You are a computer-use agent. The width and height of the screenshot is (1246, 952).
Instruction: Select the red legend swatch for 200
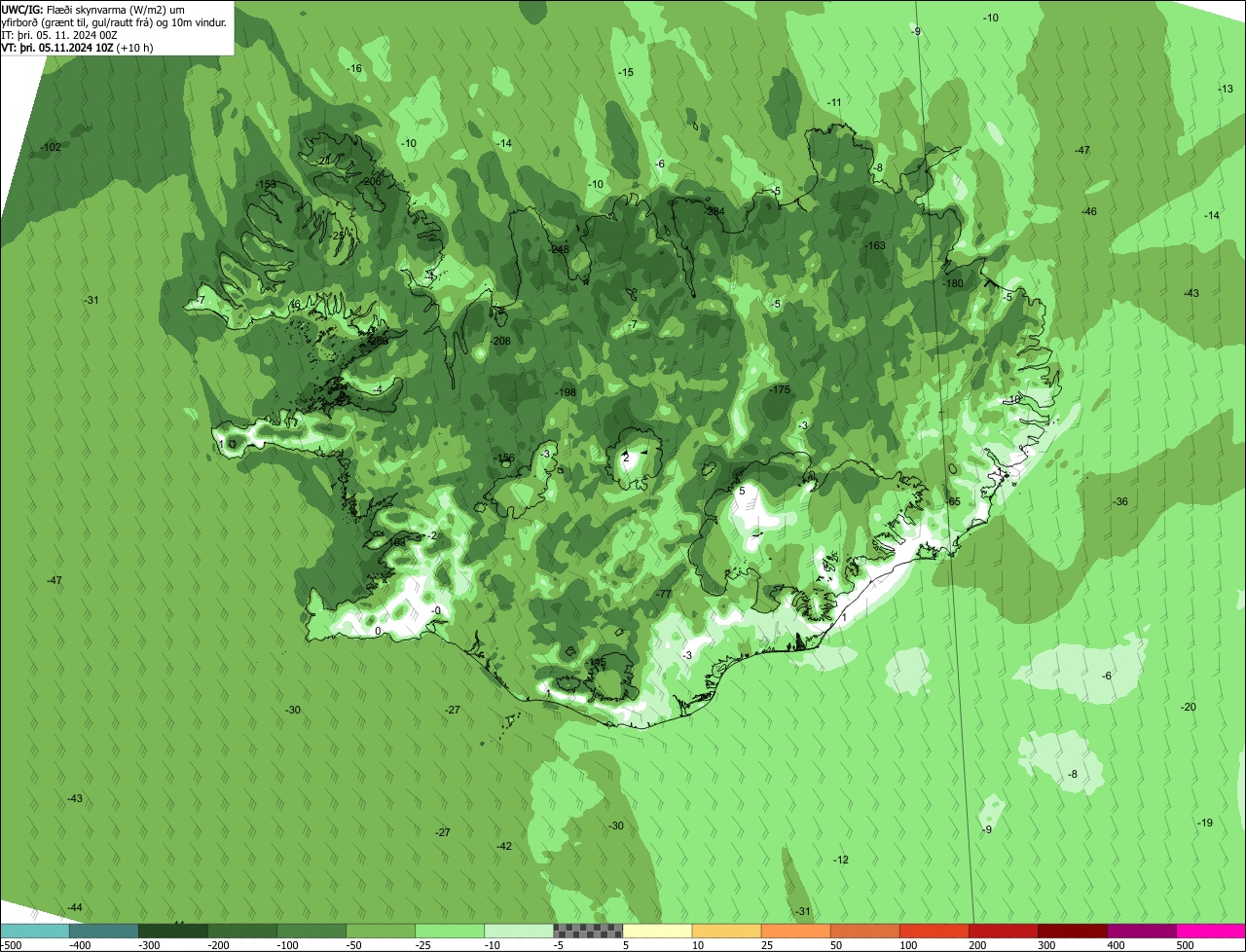pyautogui.click(x=1002, y=931)
